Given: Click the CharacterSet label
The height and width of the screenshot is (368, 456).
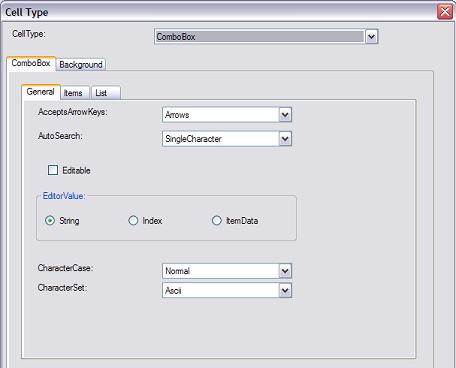Looking at the screenshot, I should [62, 288].
